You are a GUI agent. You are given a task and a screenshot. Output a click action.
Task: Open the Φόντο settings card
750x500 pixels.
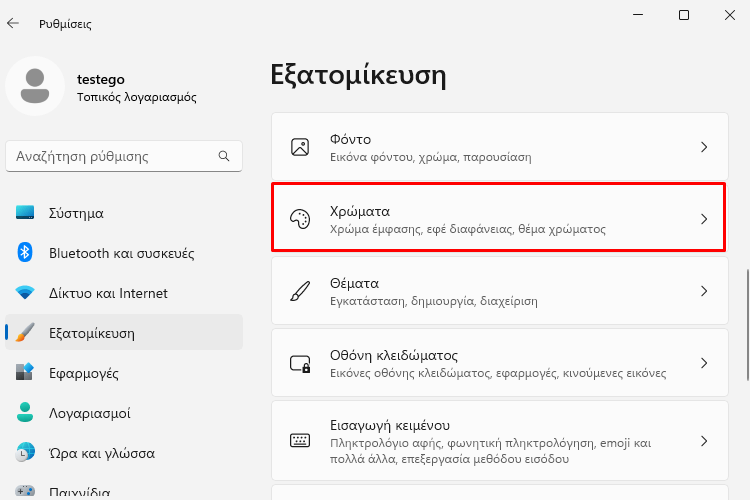point(500,146)
